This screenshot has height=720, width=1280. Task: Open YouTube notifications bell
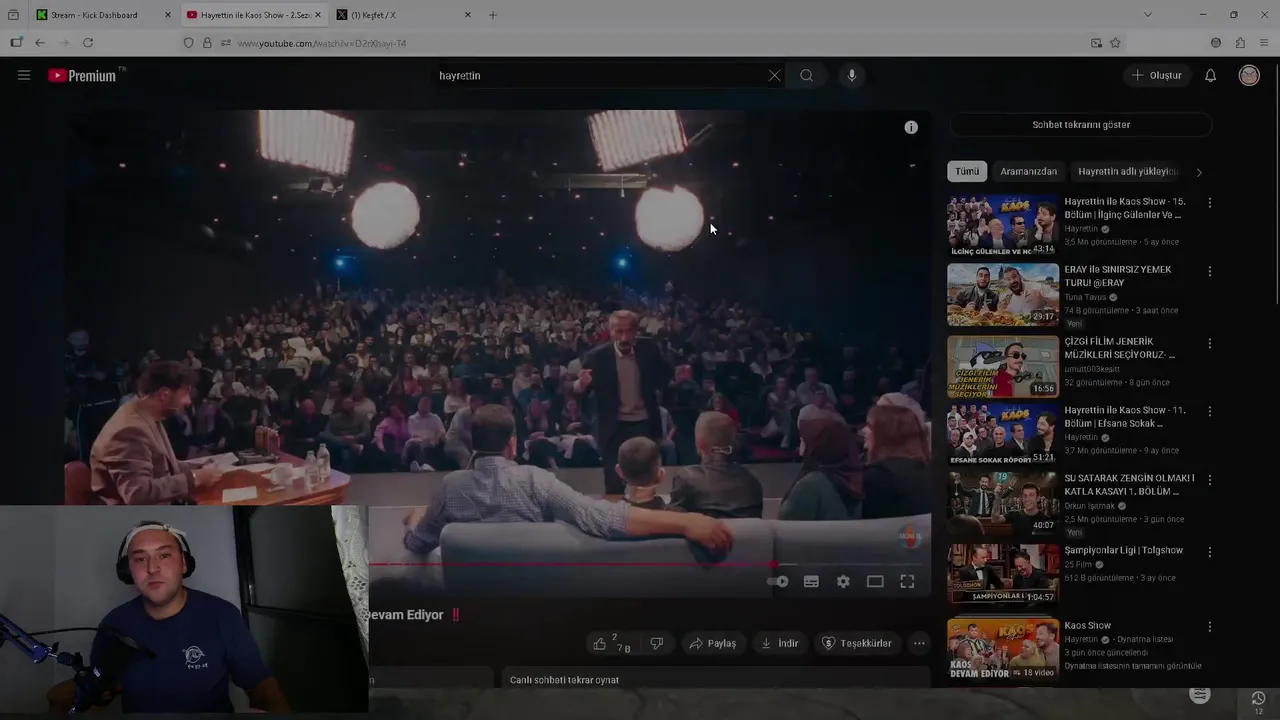point(1210,75)
